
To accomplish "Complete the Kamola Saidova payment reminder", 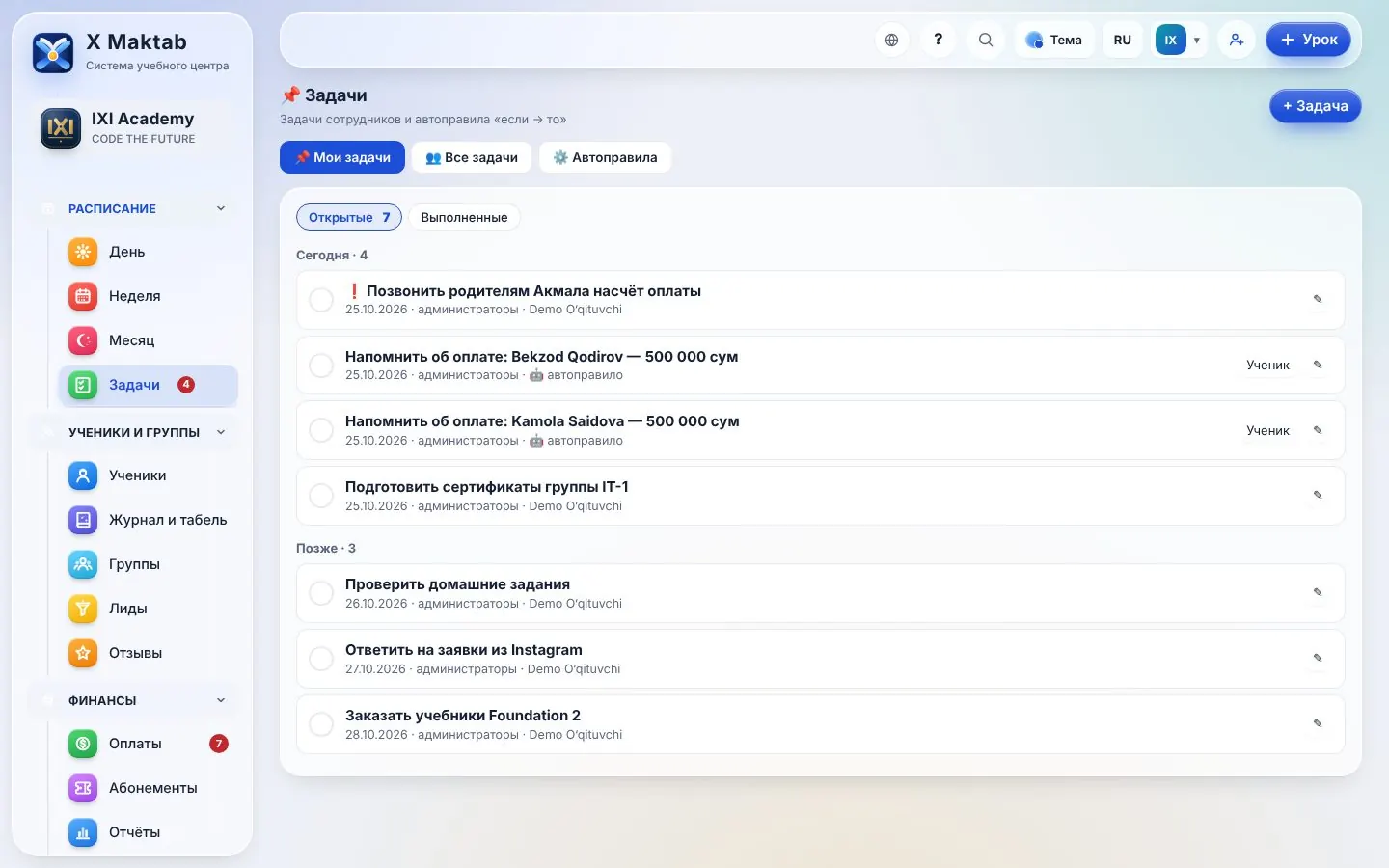I will [321, 430].
